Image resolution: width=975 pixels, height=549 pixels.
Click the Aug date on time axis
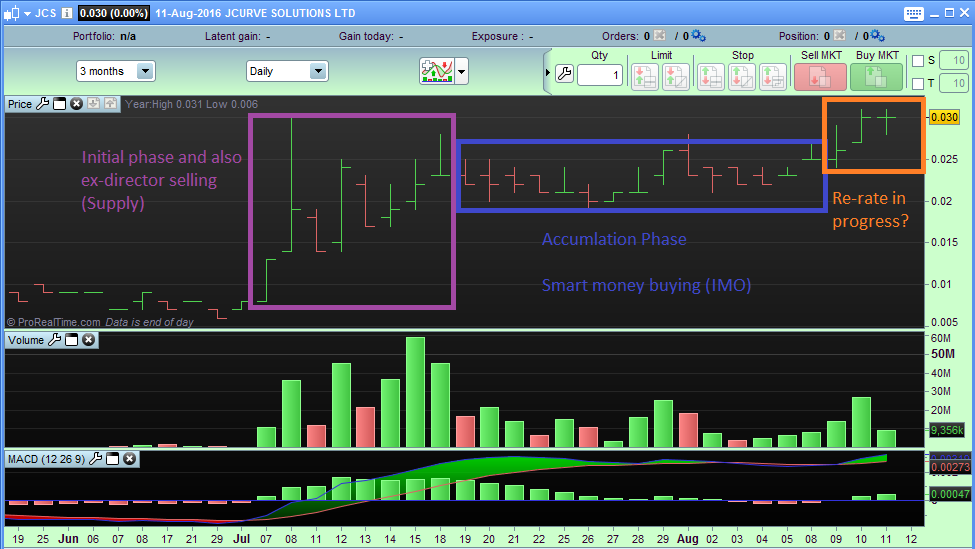(687, 538)
